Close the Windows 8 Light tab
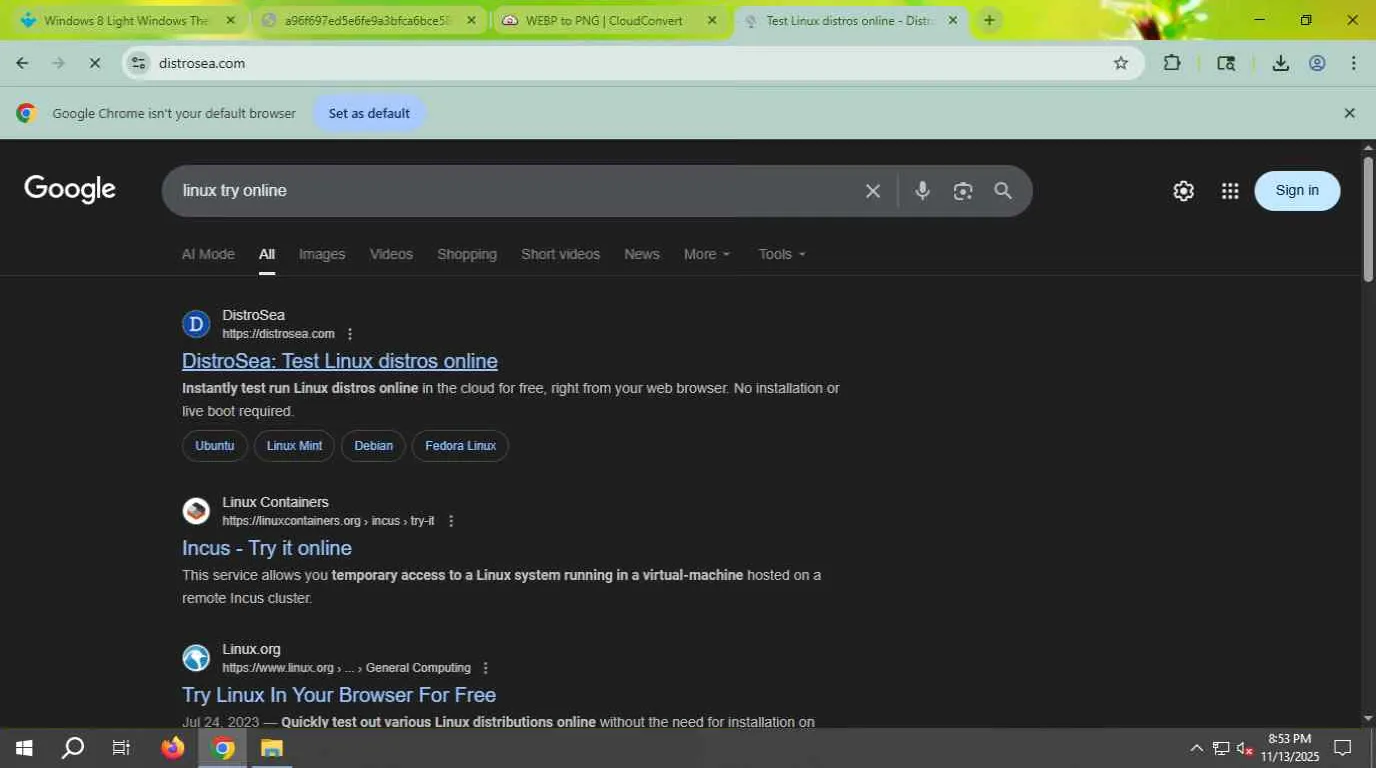This screenshot has width=1376, height=768. click(x=231, y=20)
